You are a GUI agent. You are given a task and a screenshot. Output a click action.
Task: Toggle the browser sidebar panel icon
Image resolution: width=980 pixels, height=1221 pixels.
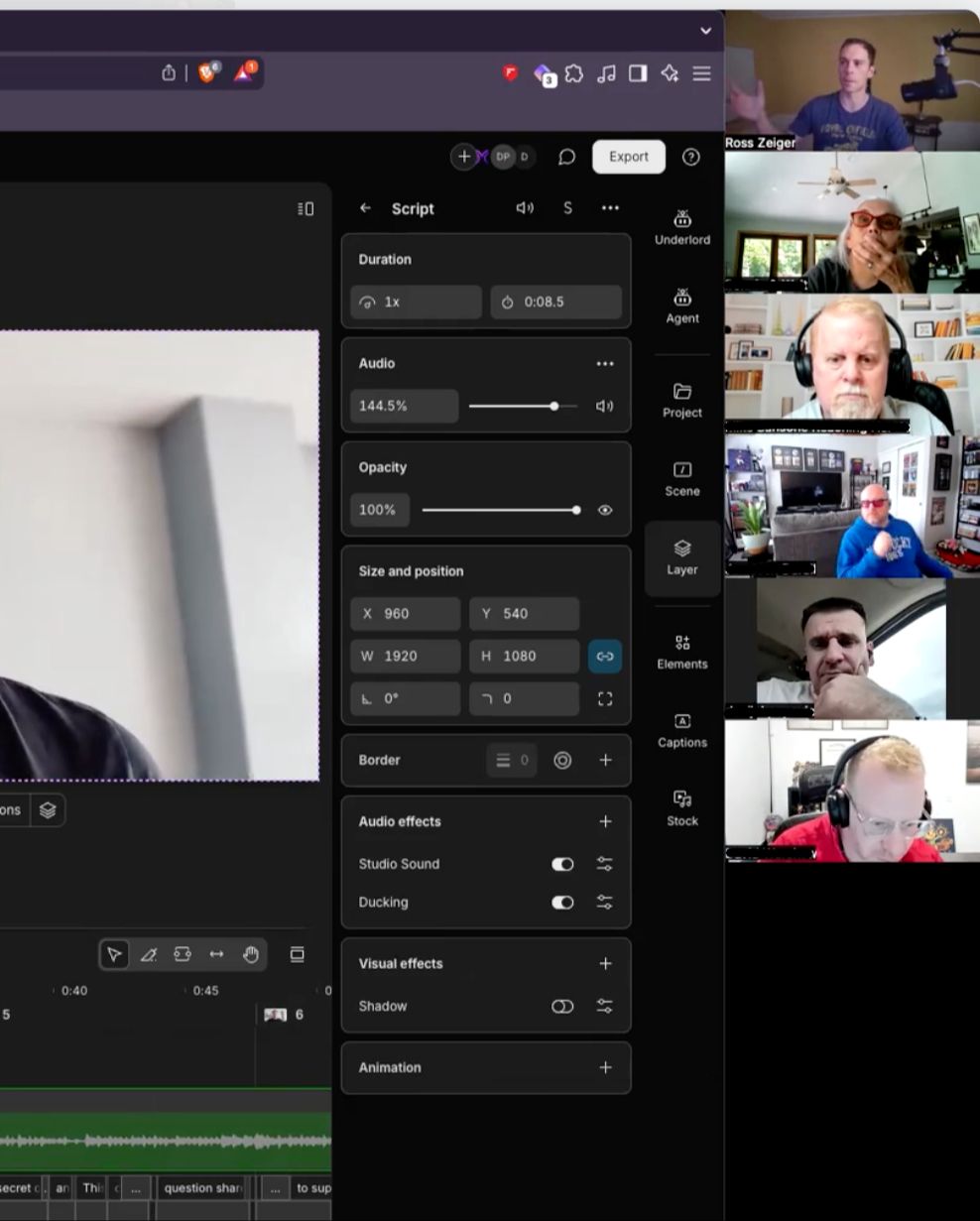(x=638, y=73)
